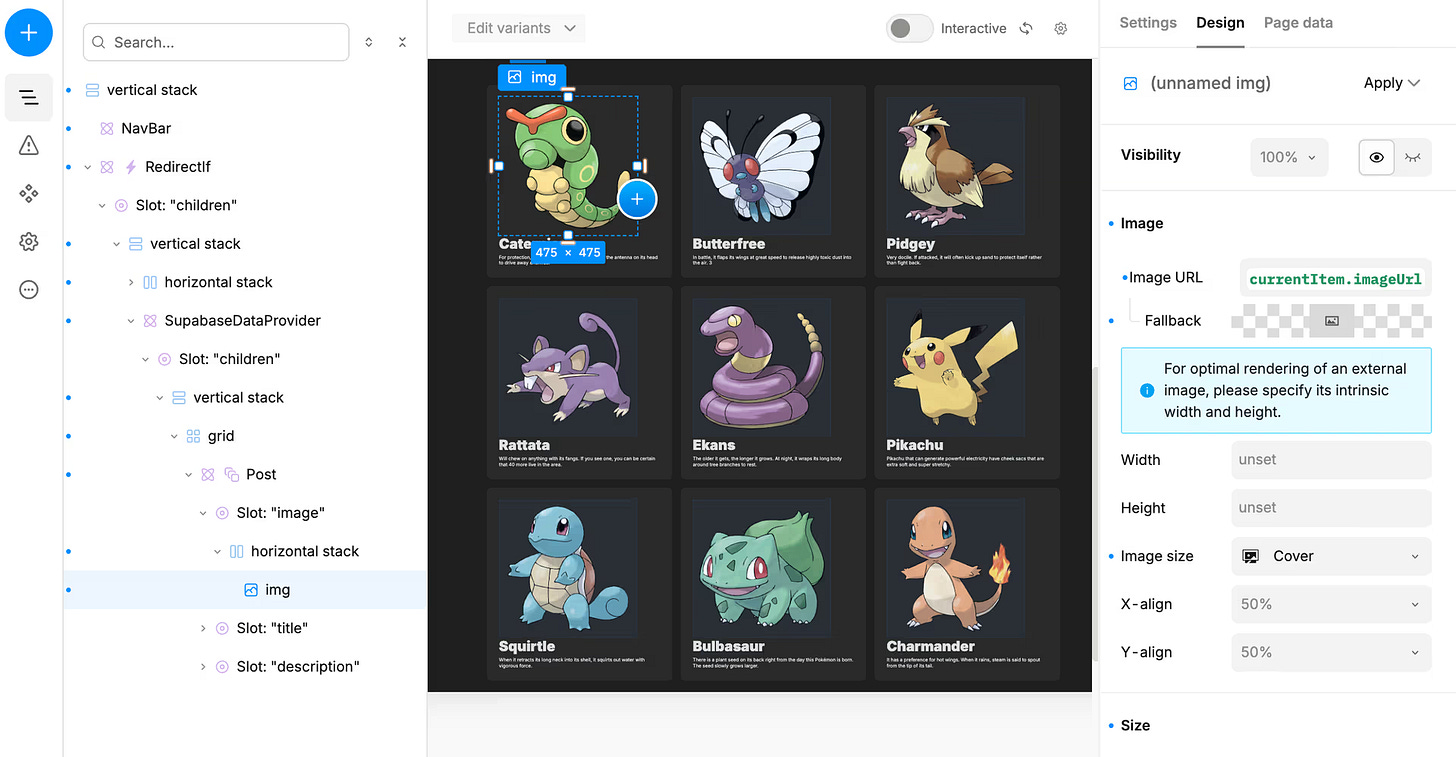The height and width of the screenshot is (757, 1456).
Task: Open the X-align 50% dropdown
Action: 1331,604
